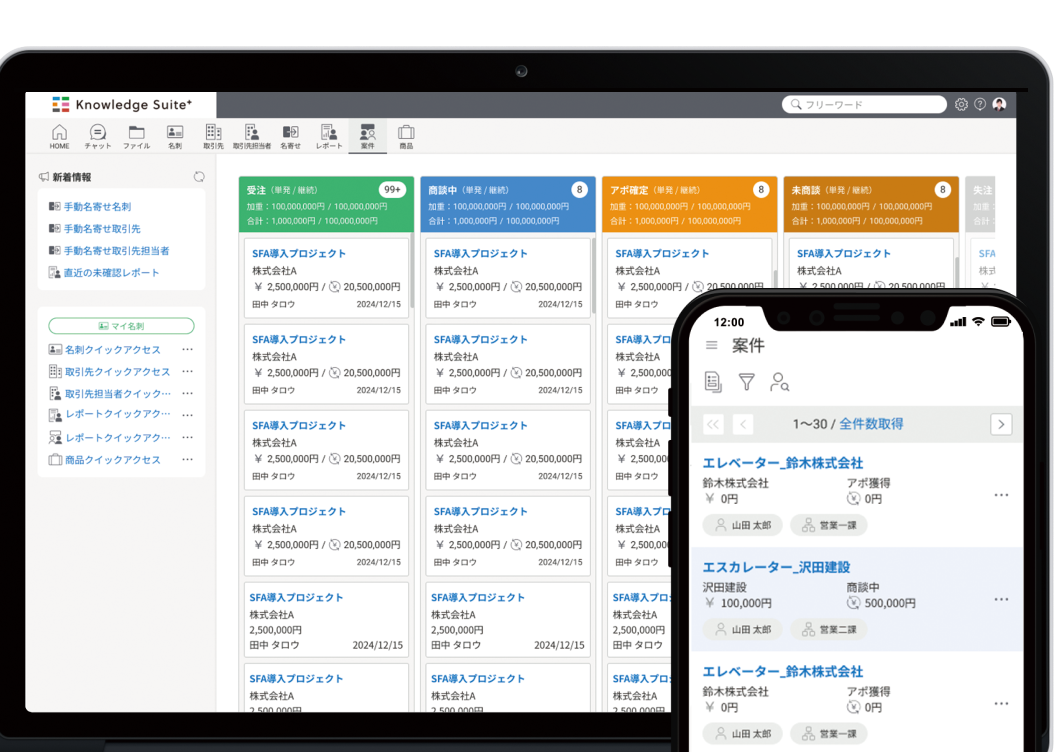Screen dimensions: 1056x752
Task: Open 商品クイックアクセス
Action: click(112, 460)
